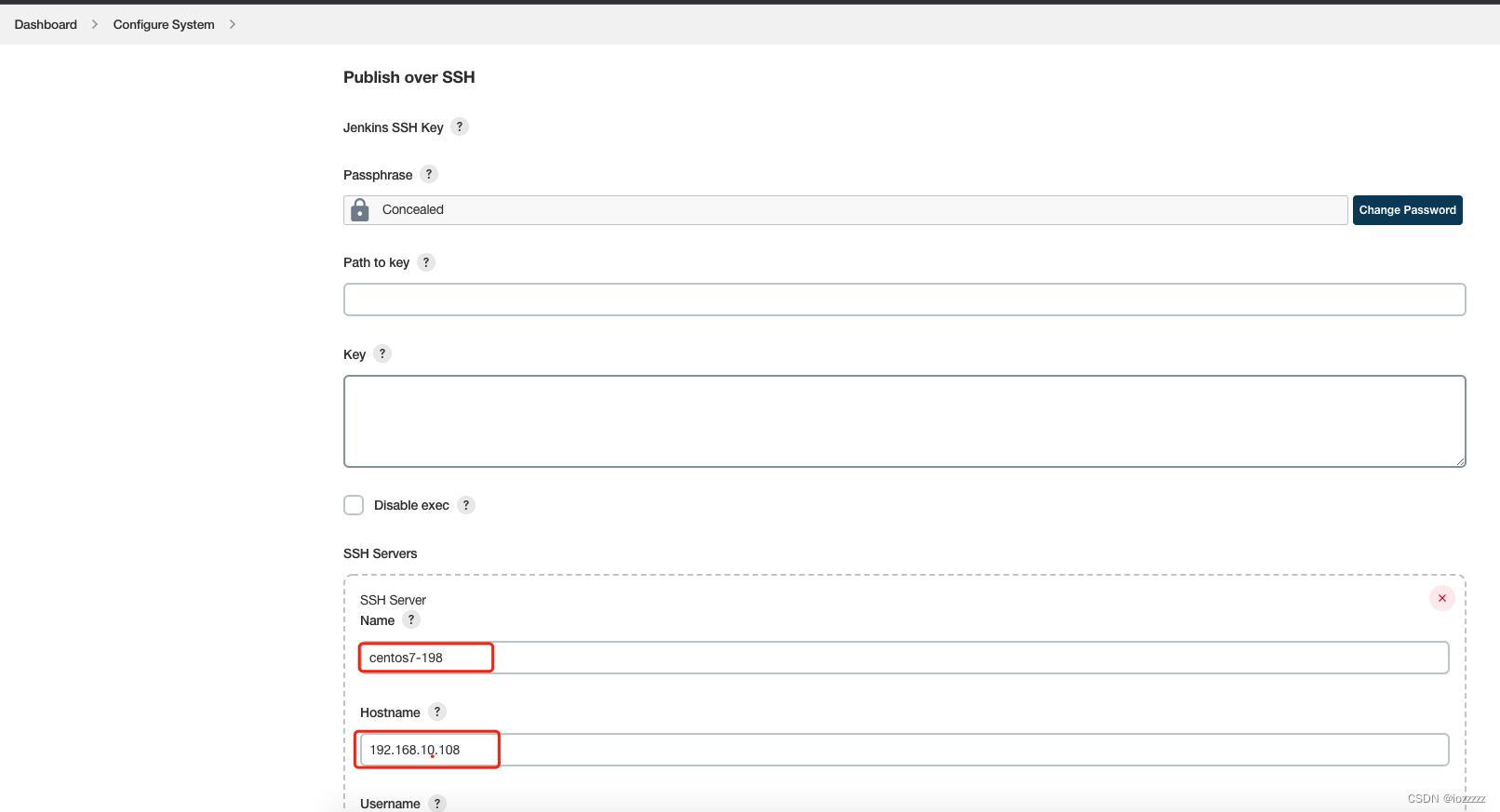
Task: Click the concealed Passphrase field
Action: tap(846, 210)
